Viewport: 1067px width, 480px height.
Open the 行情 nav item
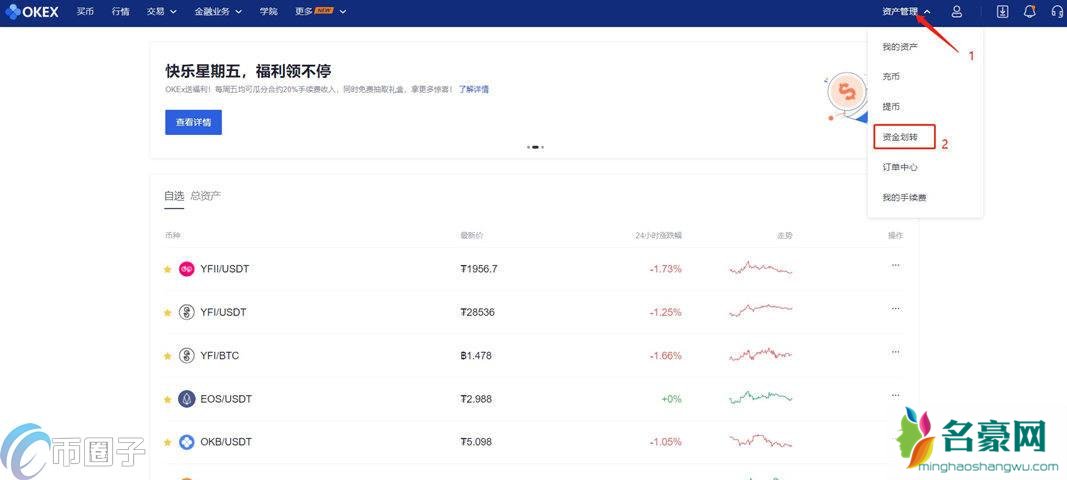(x=120, y=12)
